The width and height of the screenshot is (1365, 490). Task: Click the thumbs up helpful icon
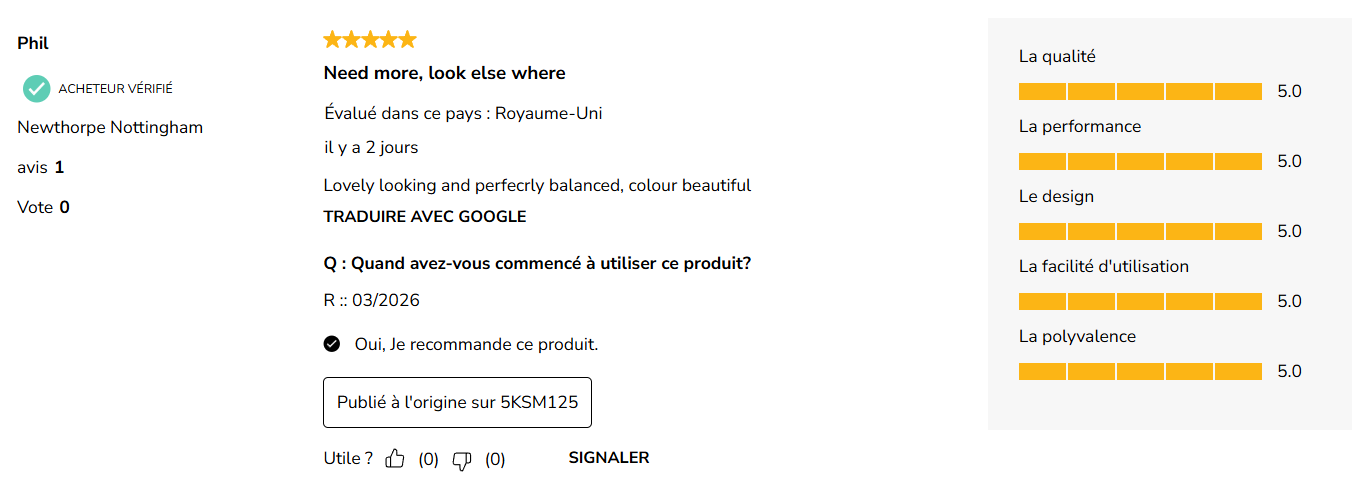395,459
